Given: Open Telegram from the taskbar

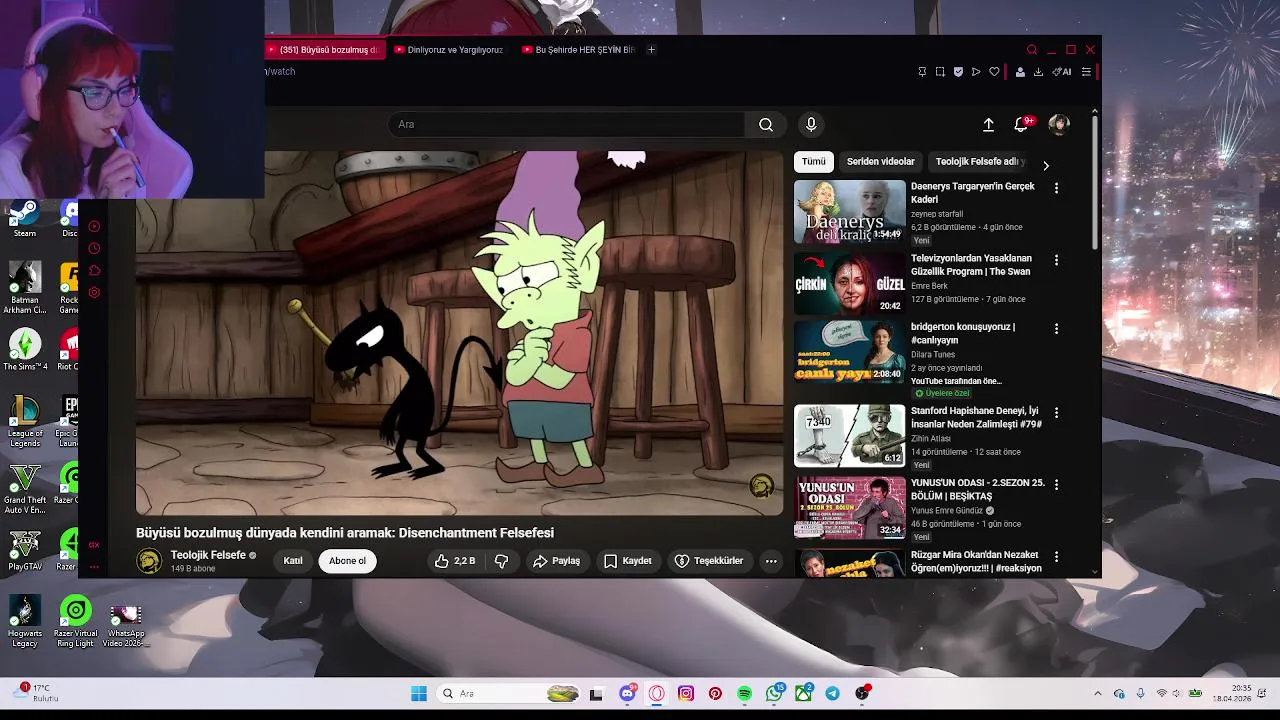Looking at the screenshot, I should tap(833, 693).
